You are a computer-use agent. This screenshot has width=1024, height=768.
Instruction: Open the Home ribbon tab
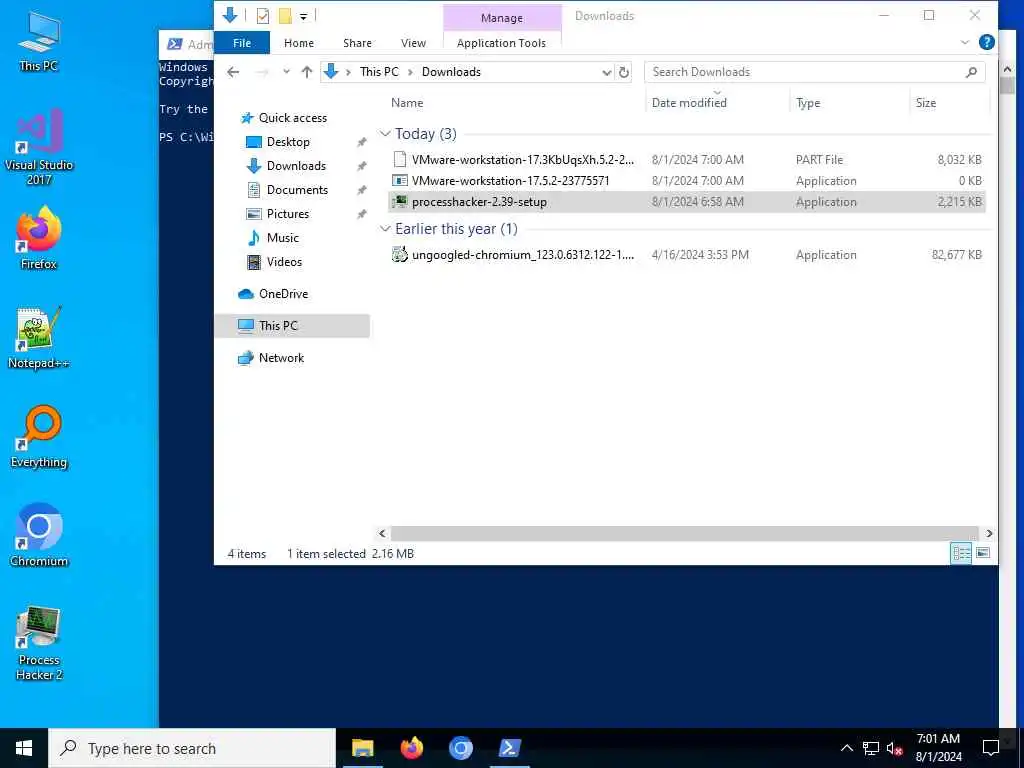(299, 42)
